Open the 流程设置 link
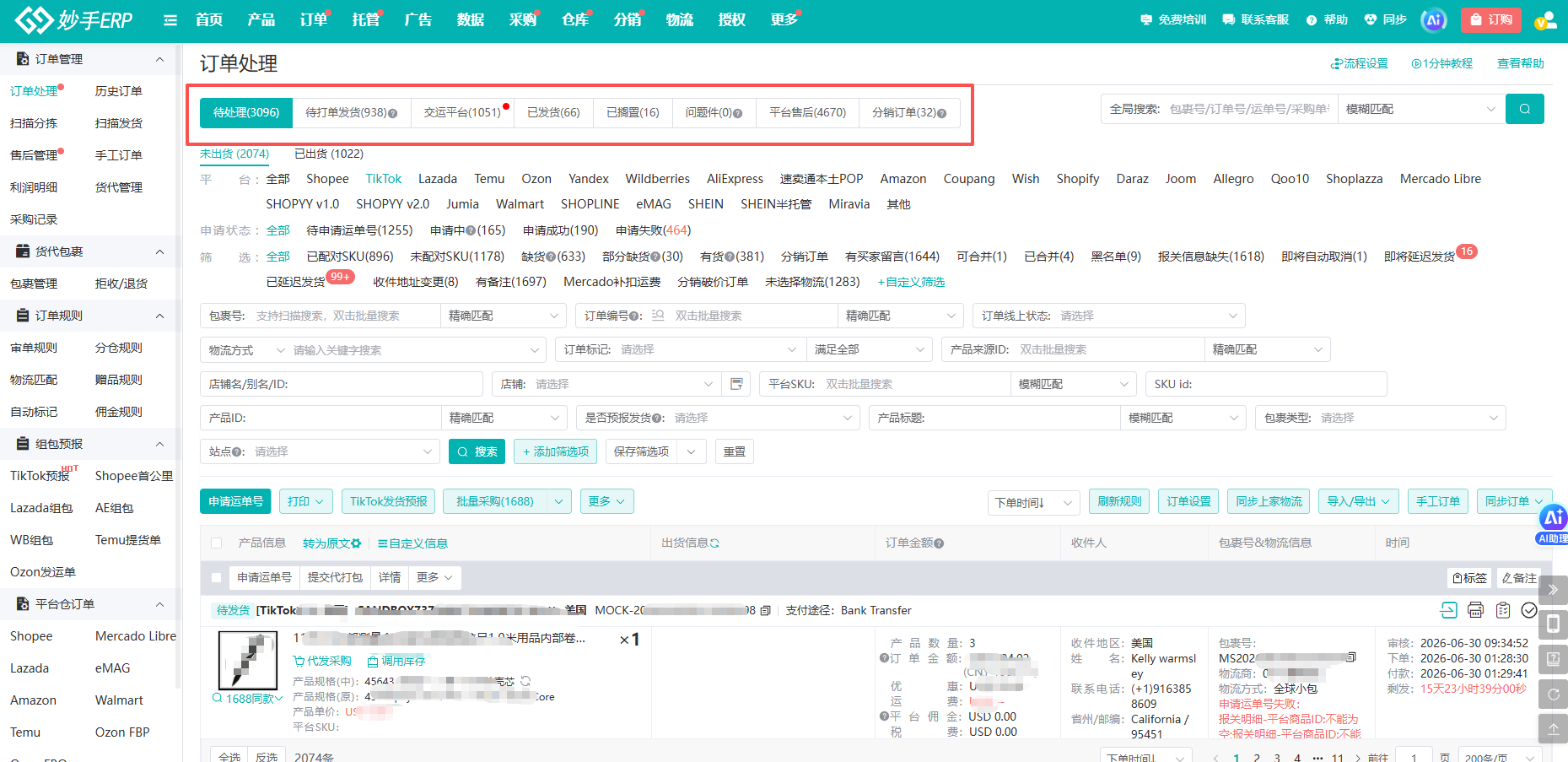The width and height of the screenshot is (1568, 762). coord(1359,63)
